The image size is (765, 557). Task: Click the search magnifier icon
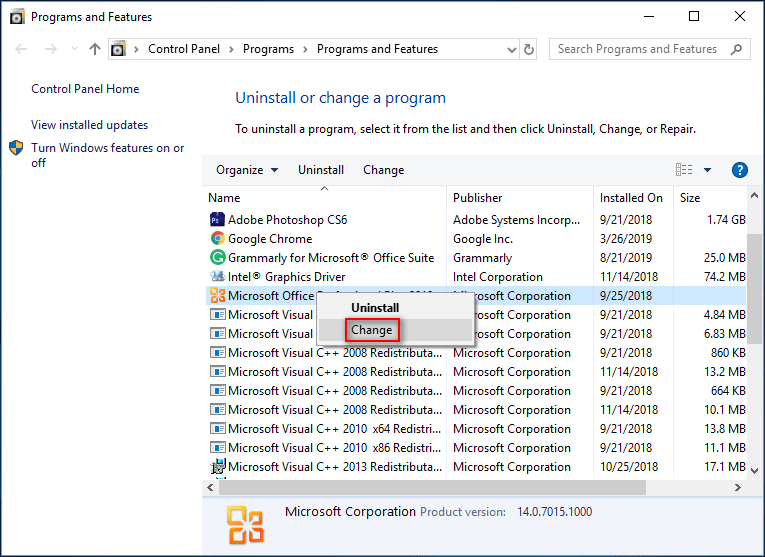(736, 49)
